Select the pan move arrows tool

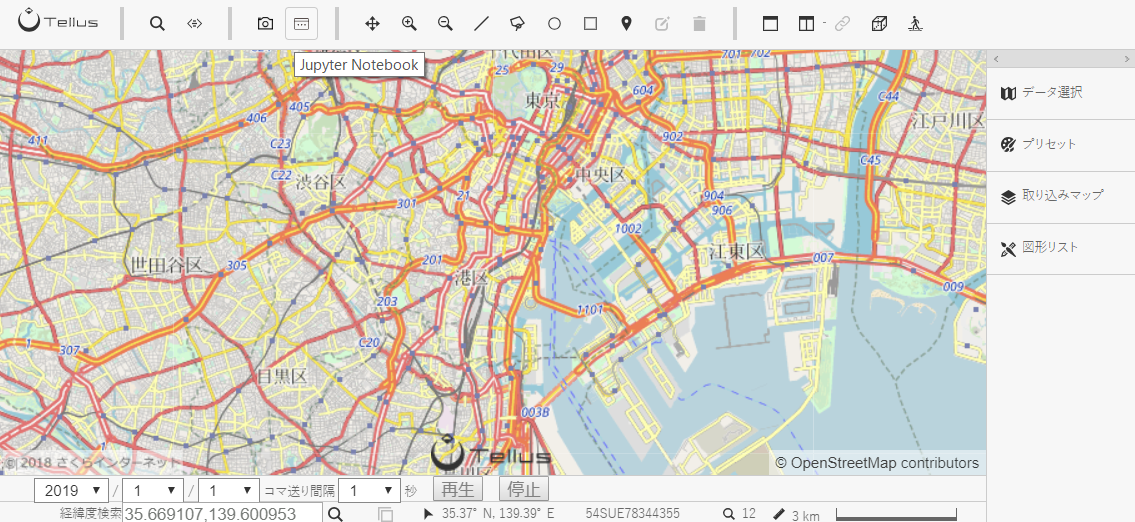[372, 23]
